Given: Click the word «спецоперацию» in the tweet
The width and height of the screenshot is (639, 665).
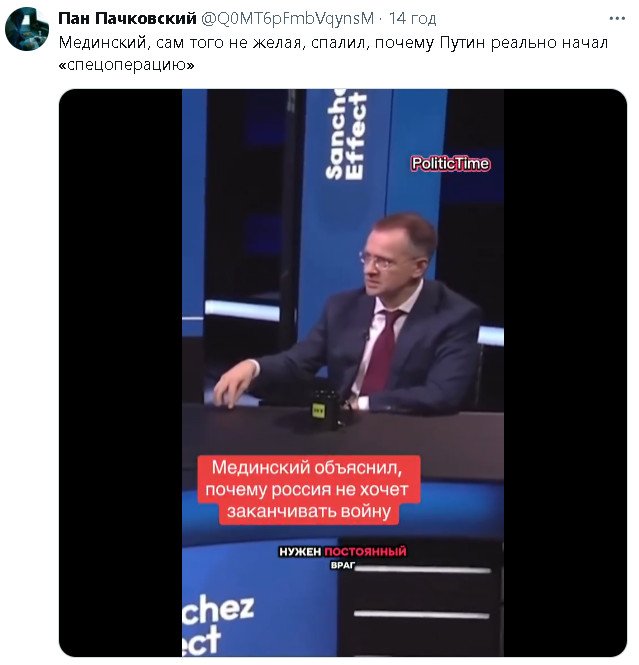Looking at the screenshot, I should [126, 65].
